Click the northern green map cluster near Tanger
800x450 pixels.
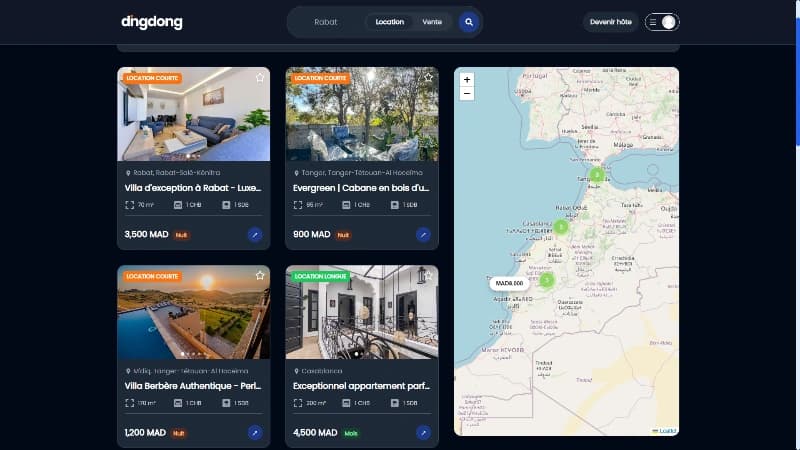click(x=596, y=175)
